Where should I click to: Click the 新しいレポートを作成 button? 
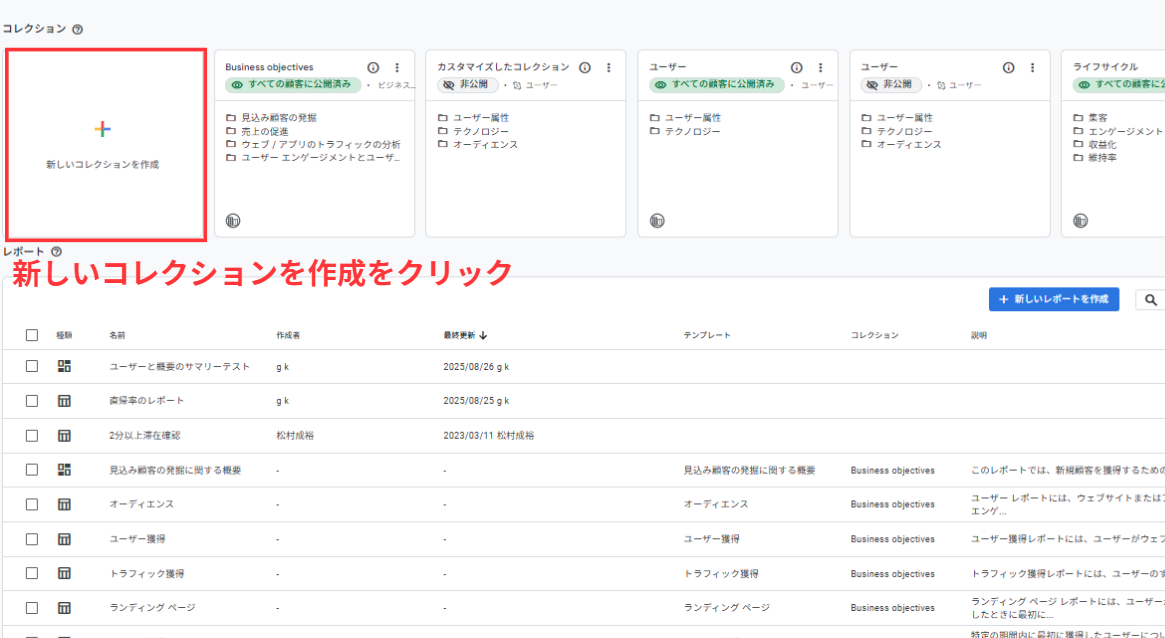tap(1053, 300)
